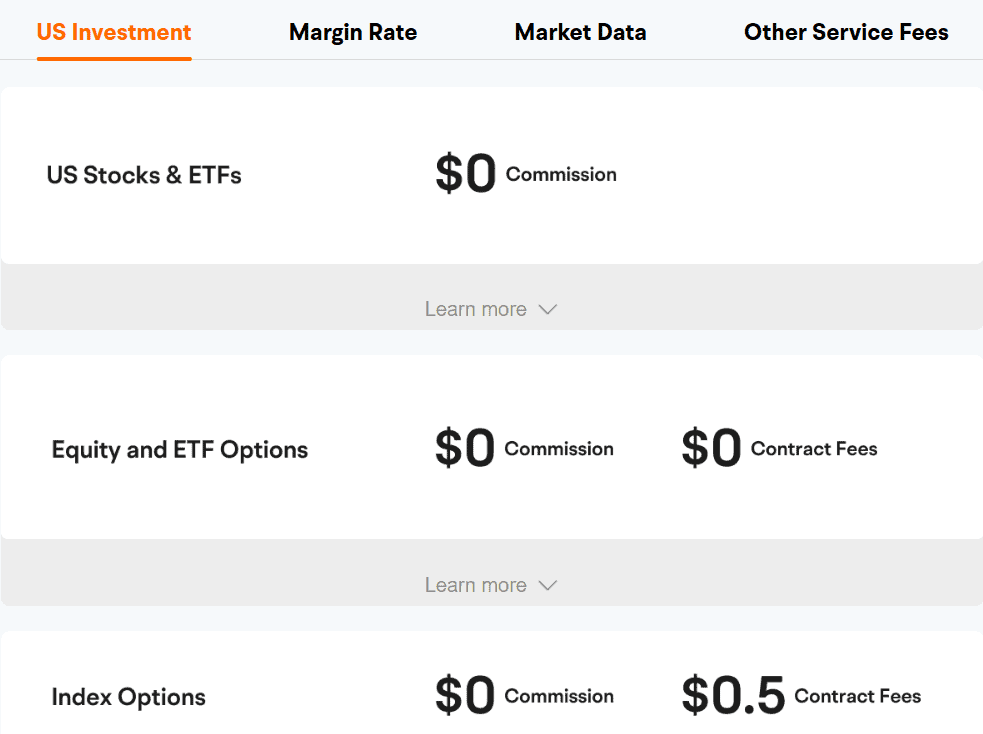Select the US Investment tab
This screenshot has width=983, height=734.
pyautogui.click(x=113, y=31)
